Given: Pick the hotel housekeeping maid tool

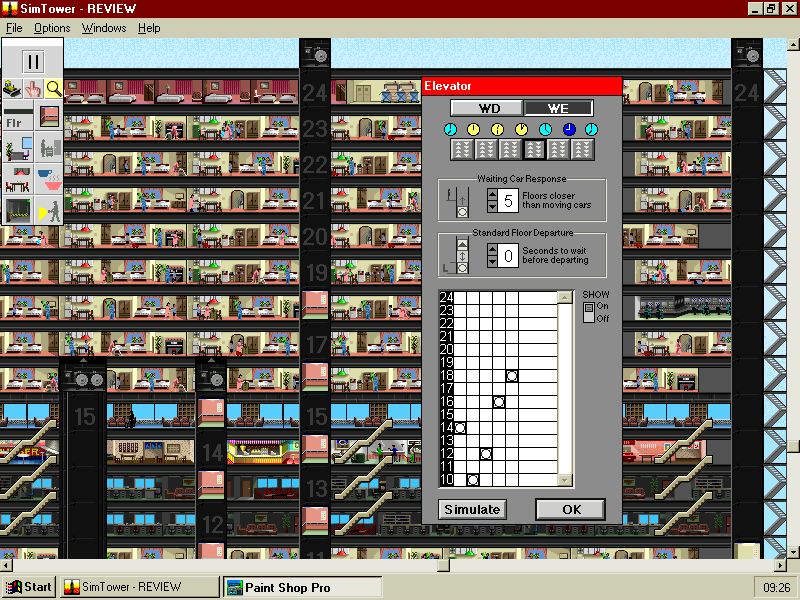Looking at the screenshot, I should point(49,148).
